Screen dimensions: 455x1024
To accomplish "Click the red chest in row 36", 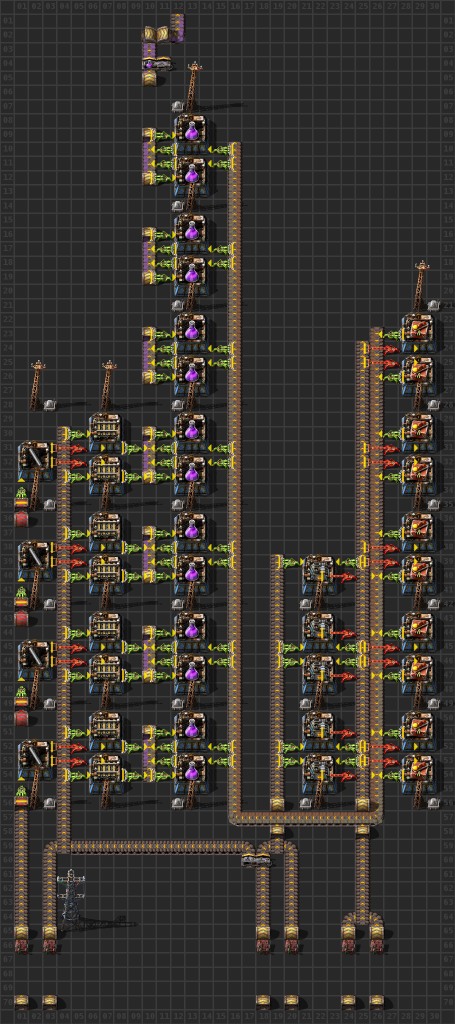I will click(22, 520).
